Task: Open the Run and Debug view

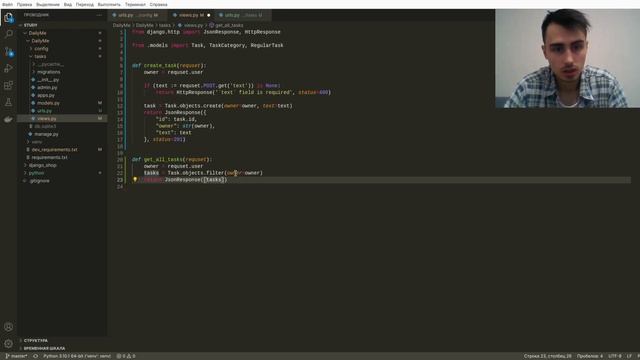Action: 8,69
